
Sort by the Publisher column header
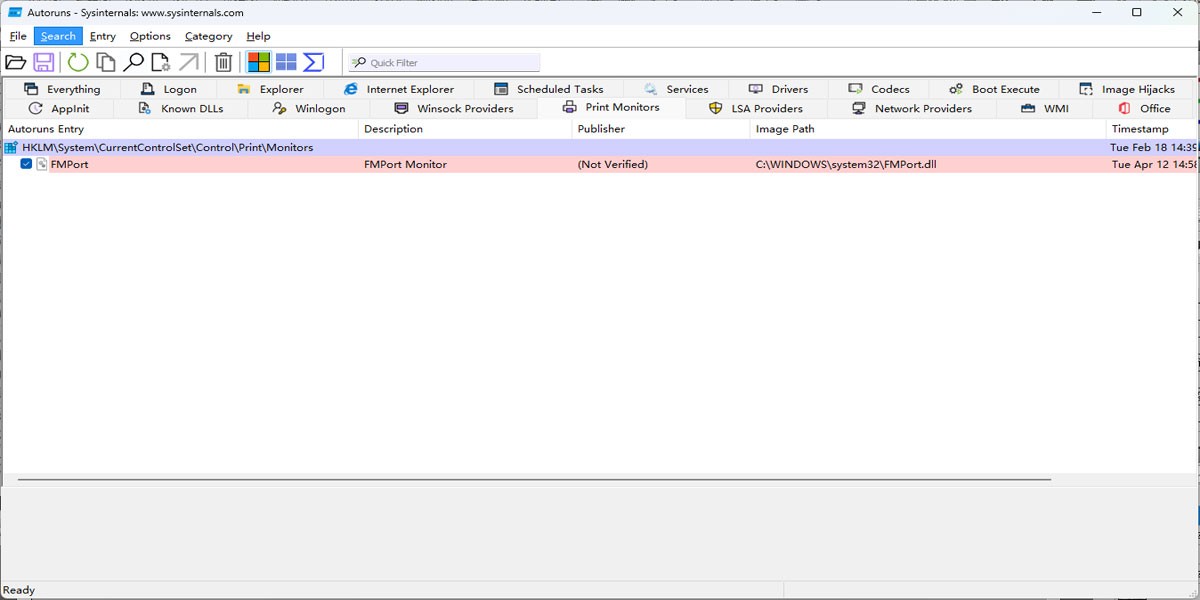click(601, 129)
